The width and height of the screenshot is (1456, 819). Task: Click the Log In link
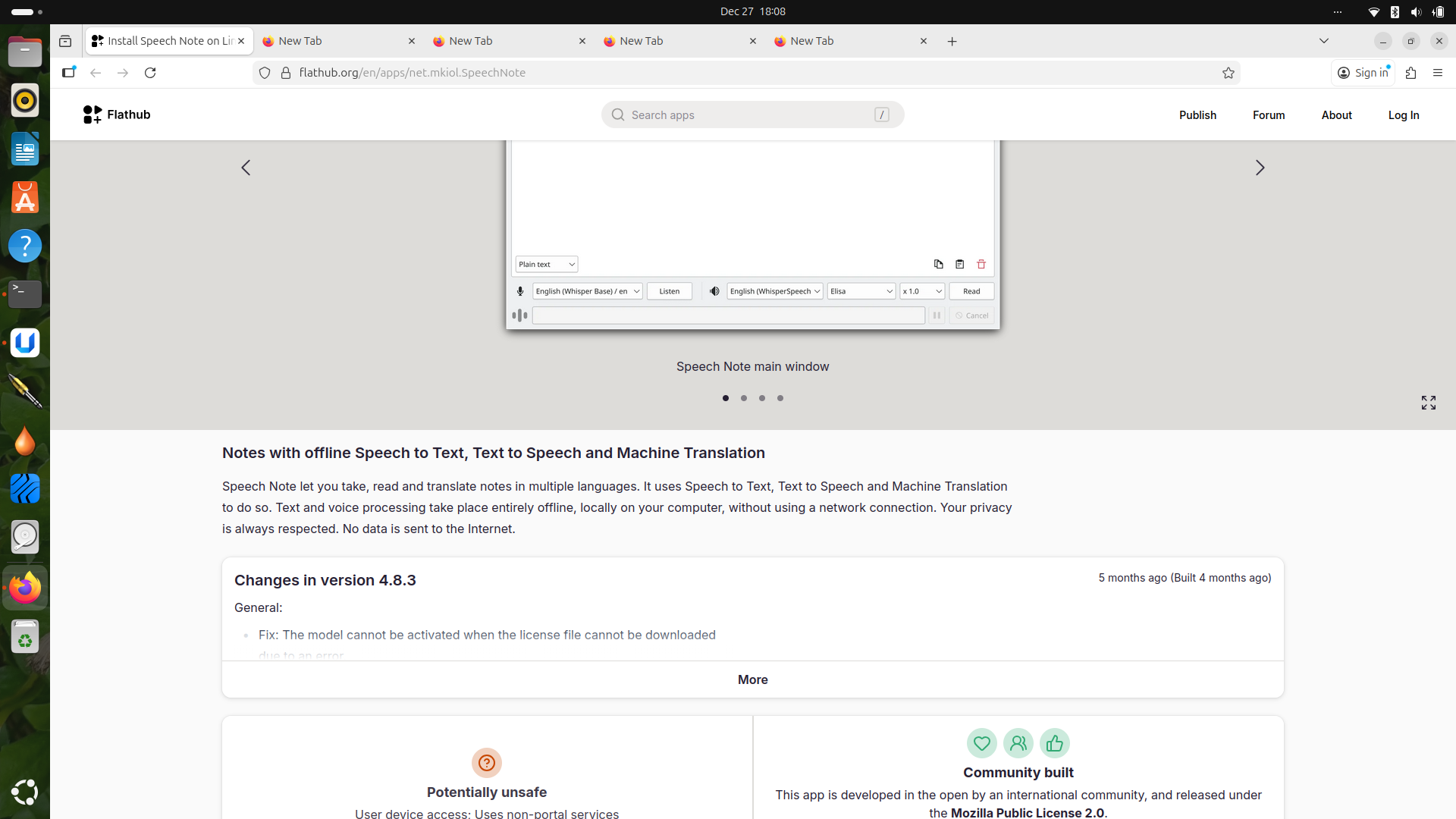coord(1403,115)
